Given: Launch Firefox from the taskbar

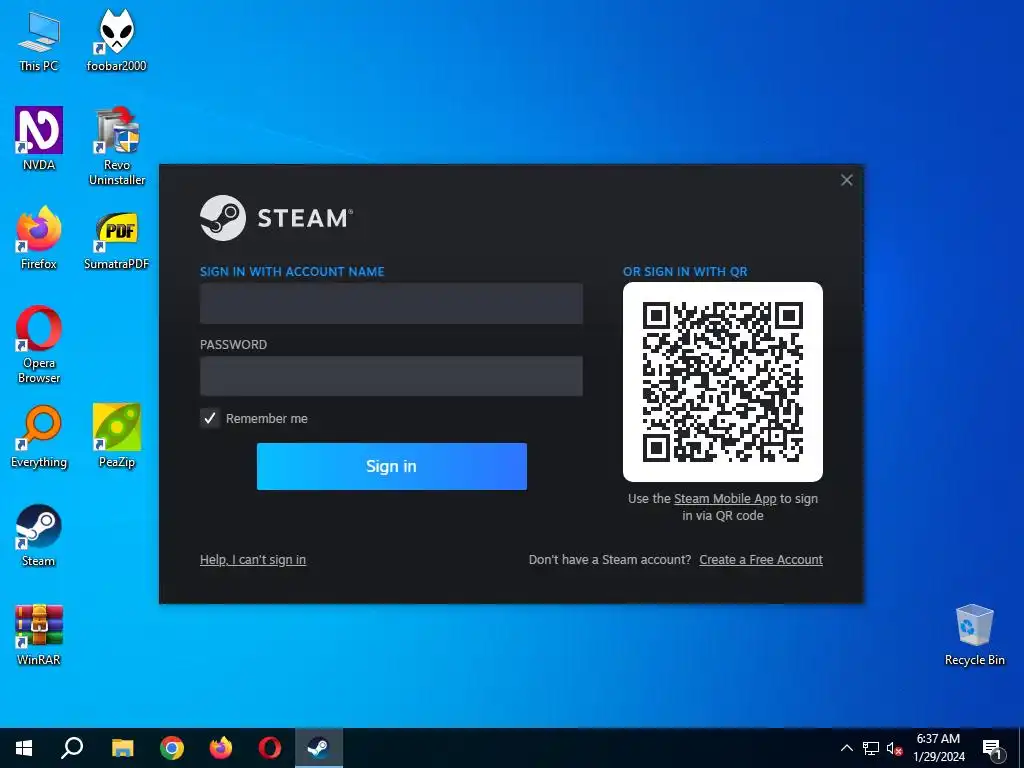Looking at the screenshot, I should pos(221,748).
